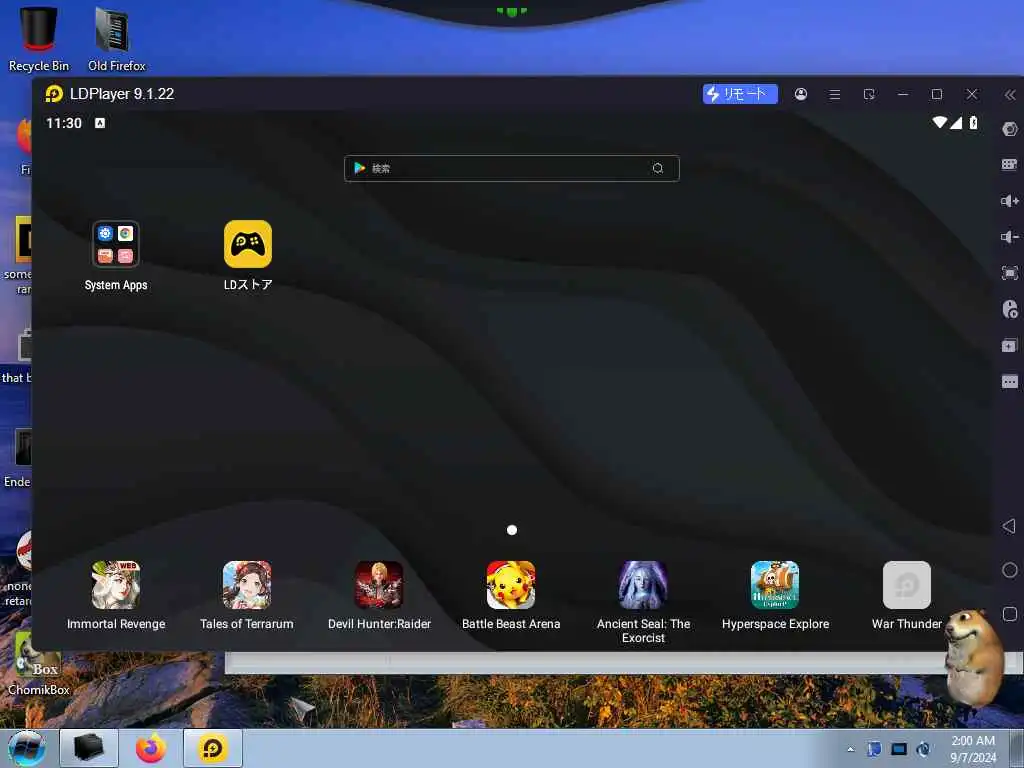Image resolution: width=1024 pixels, height=768 pixels.
Task: Click Firefox in the taskbar
Action: pos(151,748)
